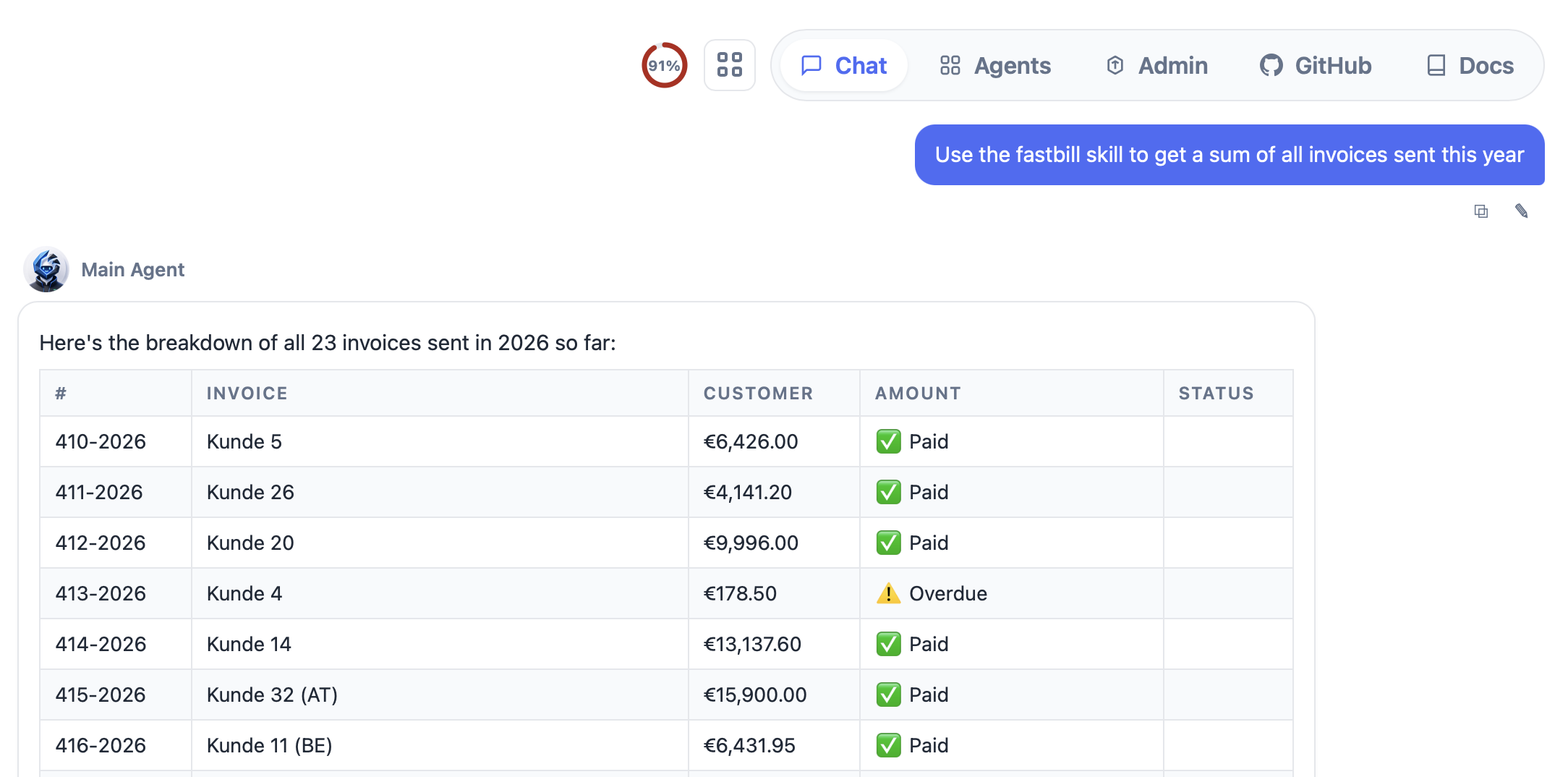Open the Agents tab

tap(995, 66)
